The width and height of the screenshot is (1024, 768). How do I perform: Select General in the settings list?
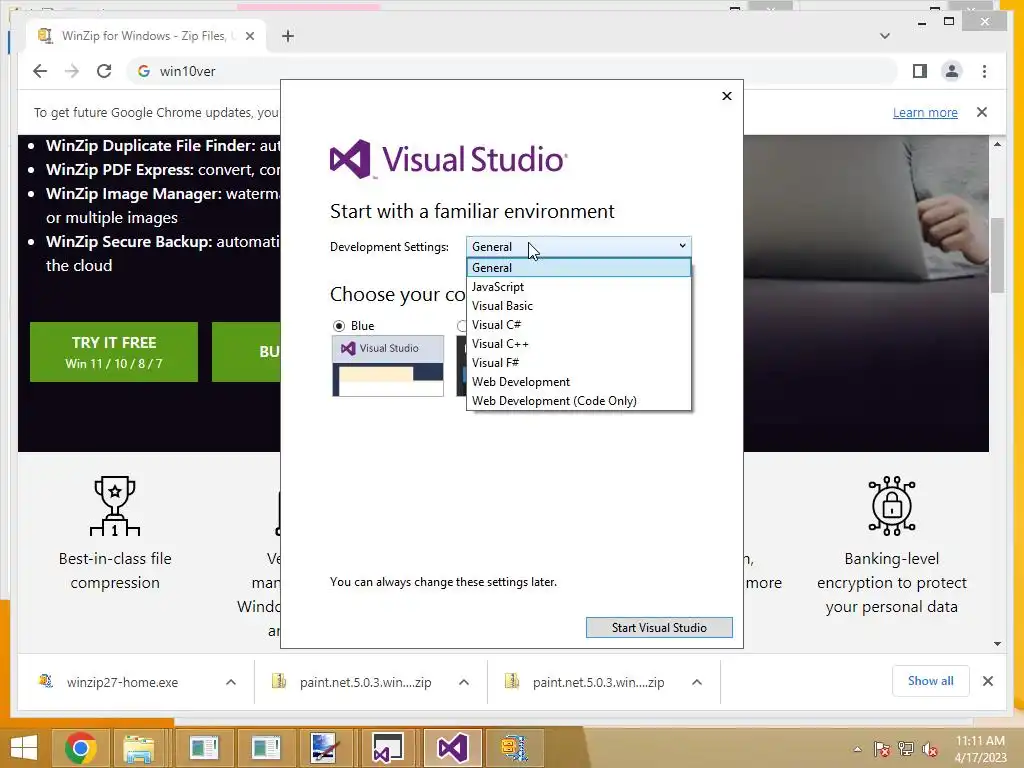click(579, 268)
